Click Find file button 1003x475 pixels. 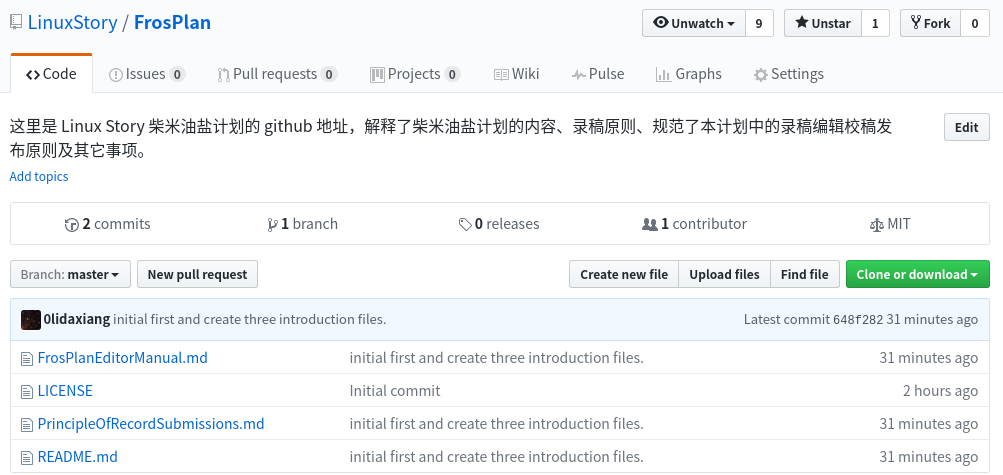point(805,274)
